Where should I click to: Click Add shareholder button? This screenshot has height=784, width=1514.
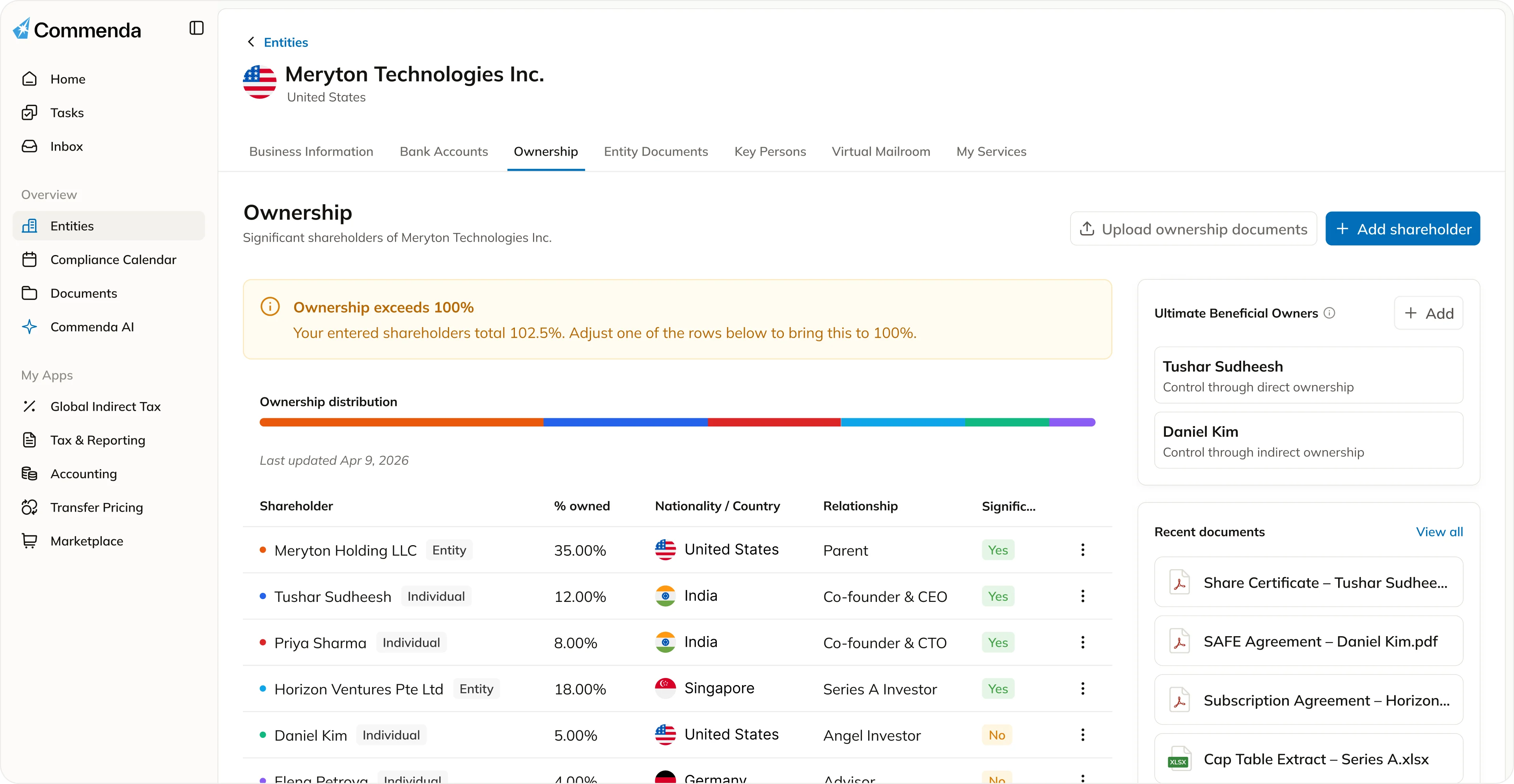click(1402, 229)
